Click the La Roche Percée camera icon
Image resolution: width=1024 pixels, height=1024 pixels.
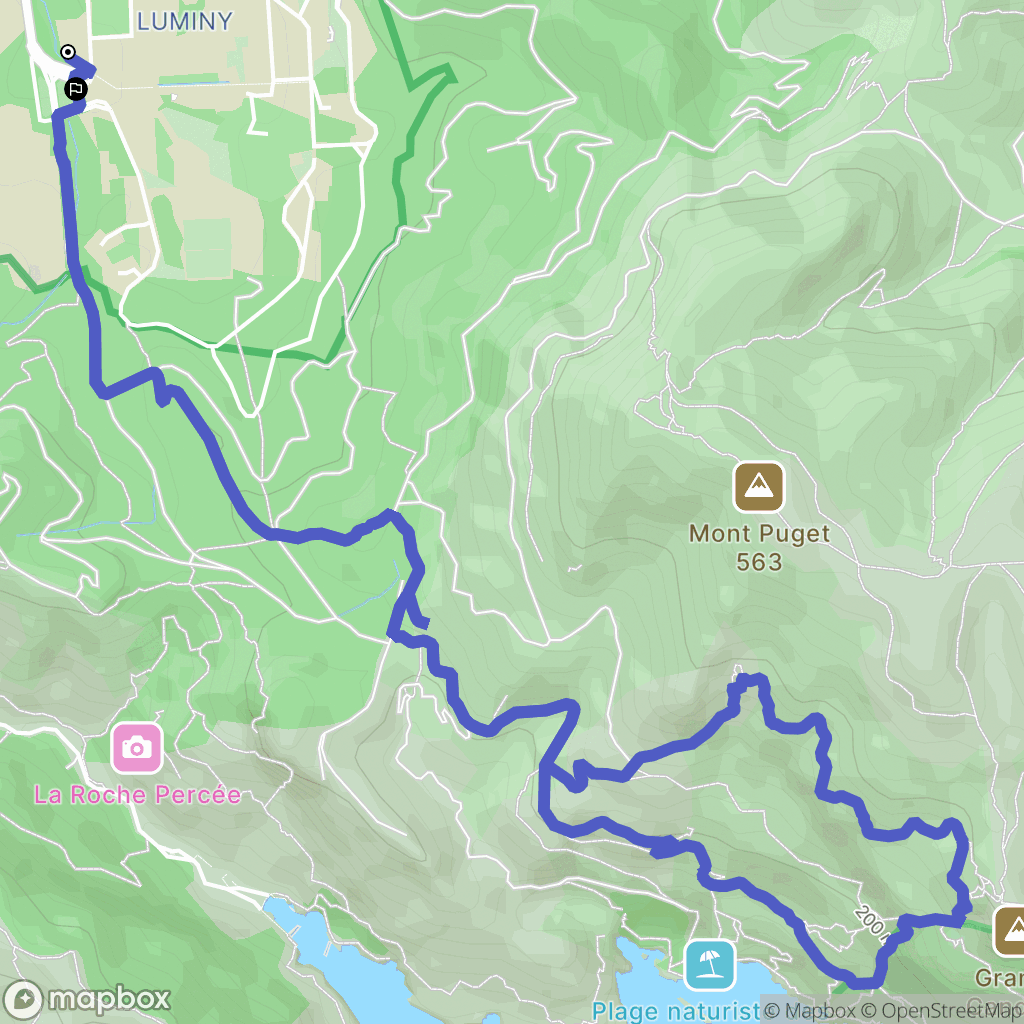(136, 748)
